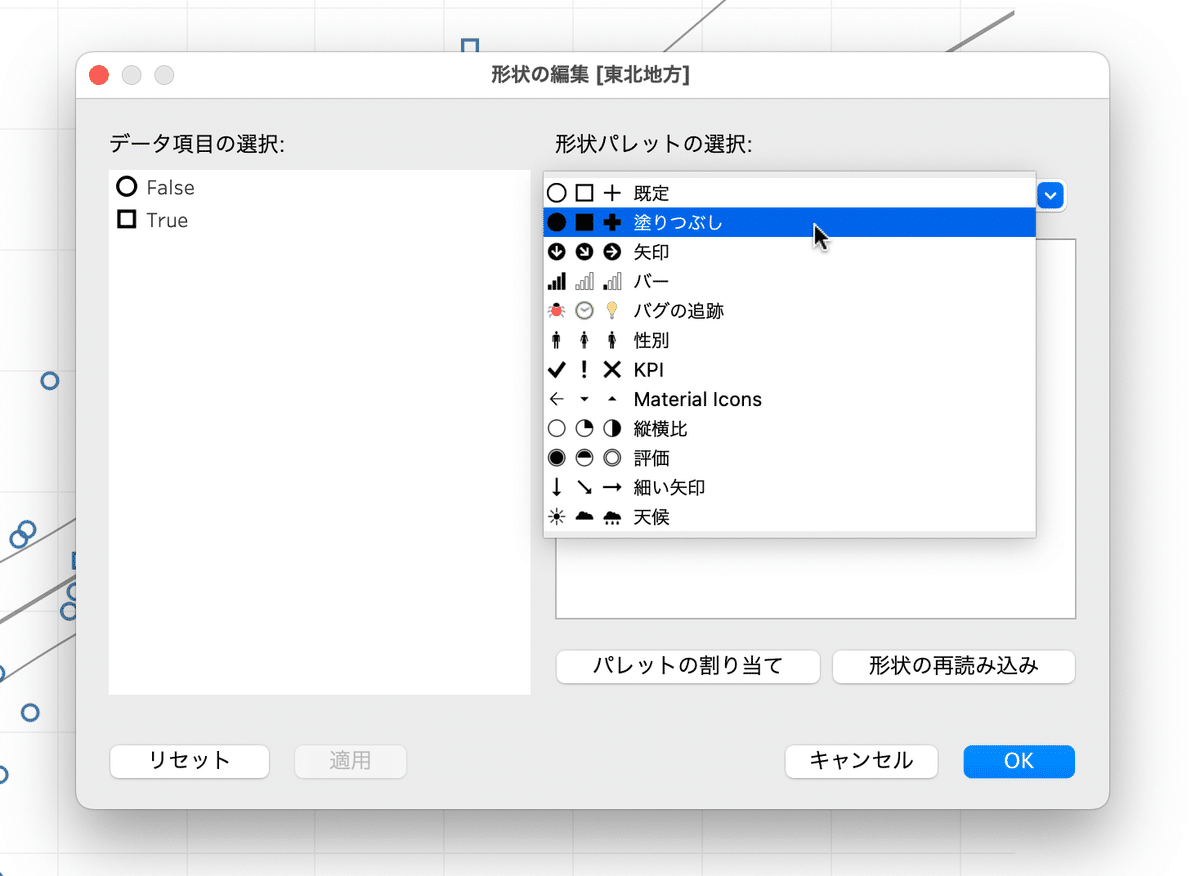The image size is (1200, 876).
Task: Choose the 縦横比 ratio palette
Action: [789, 429]
